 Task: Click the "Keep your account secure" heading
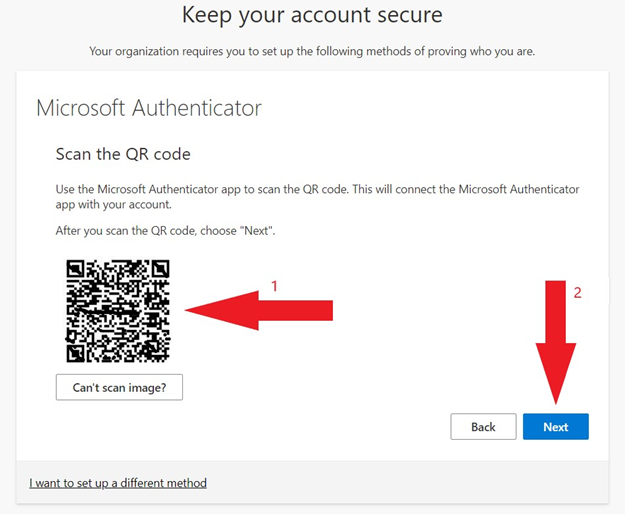pyautogui.click(x=312, y=15)
